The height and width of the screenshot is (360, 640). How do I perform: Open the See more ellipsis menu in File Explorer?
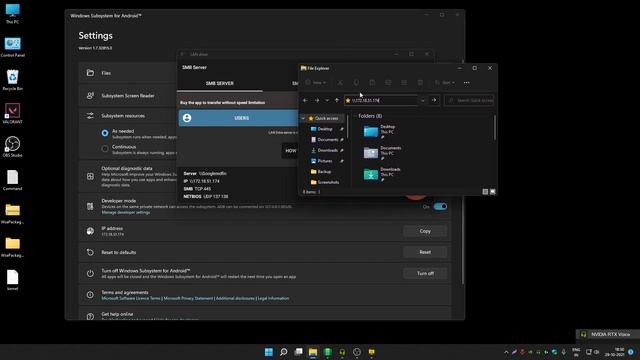467,83
